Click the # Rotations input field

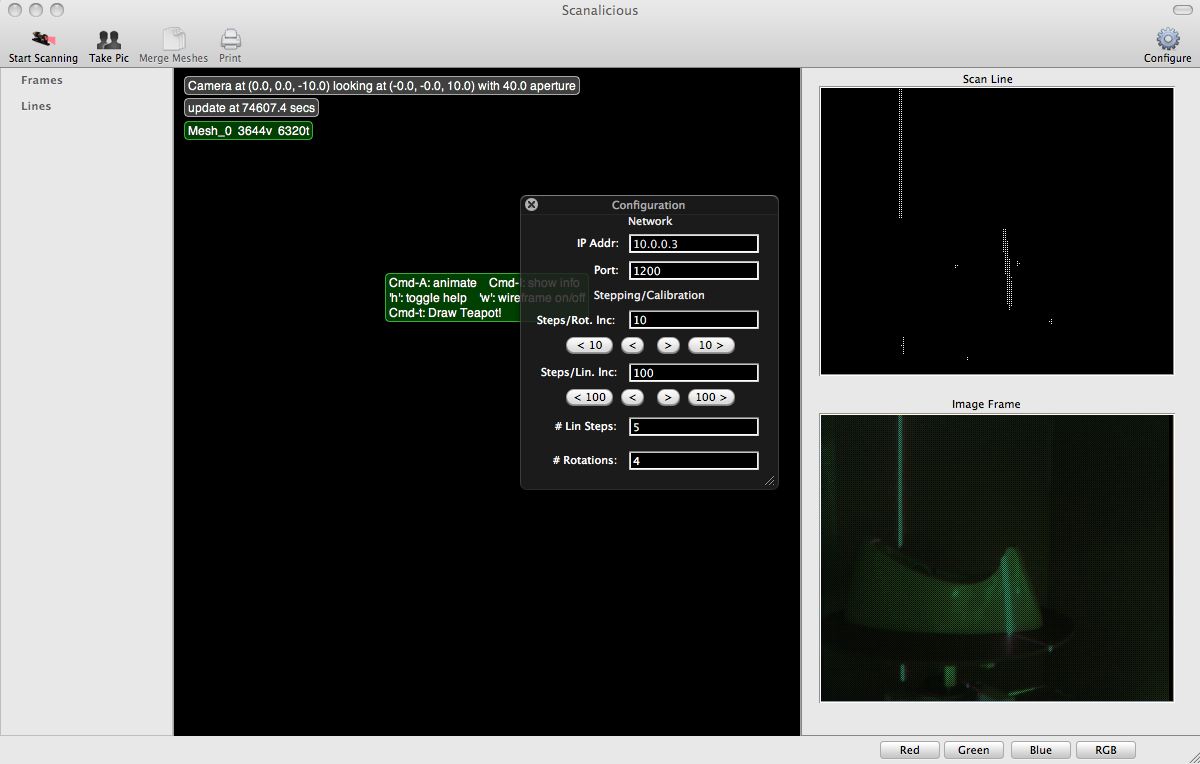point(693,461)
